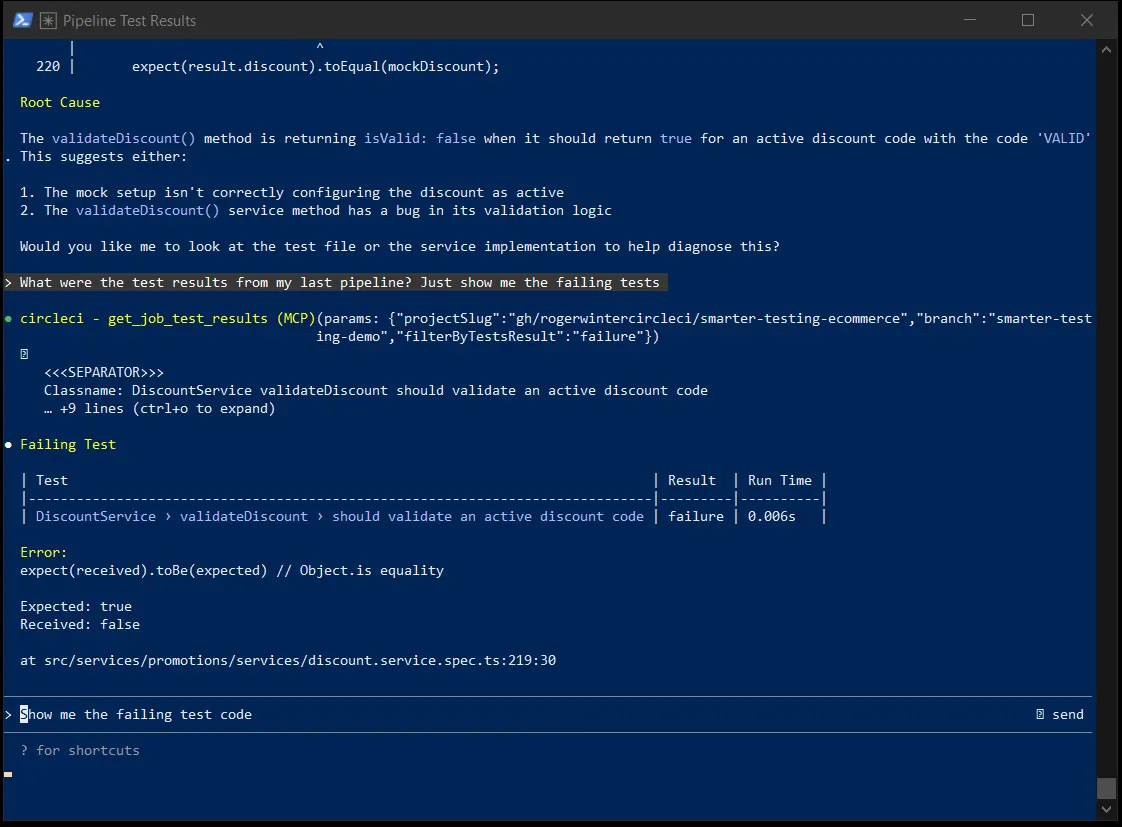
Task: Click the PowerShell icon in title bar
Action: 22,20
